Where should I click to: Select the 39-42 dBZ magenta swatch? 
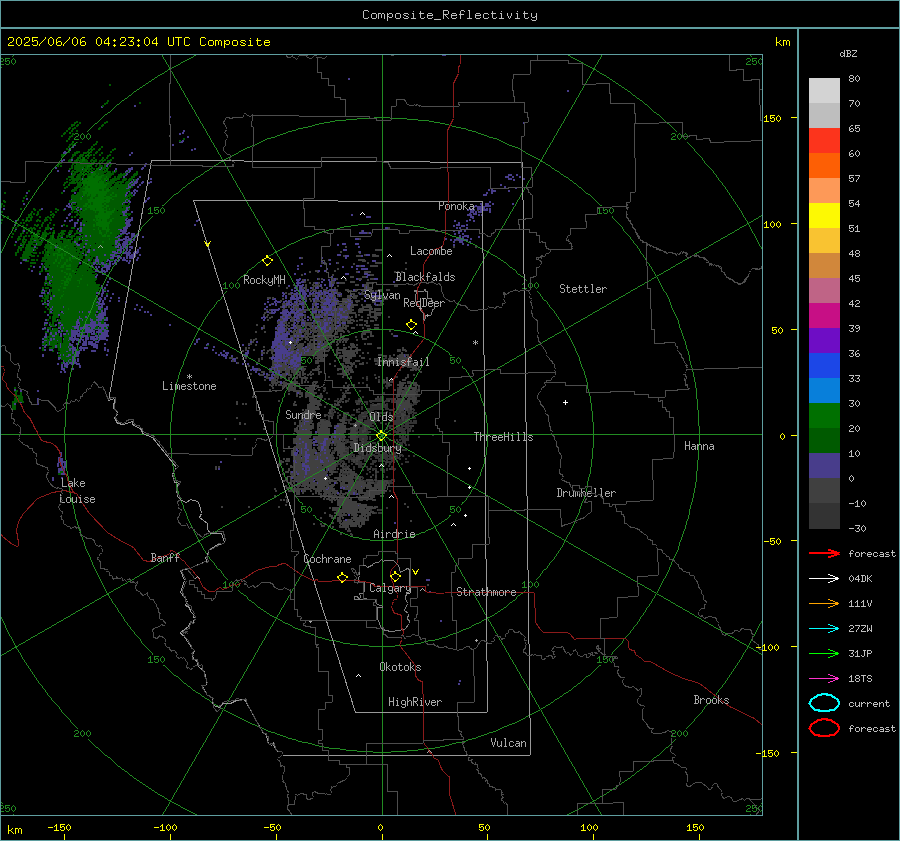click(x=824, y=316)
